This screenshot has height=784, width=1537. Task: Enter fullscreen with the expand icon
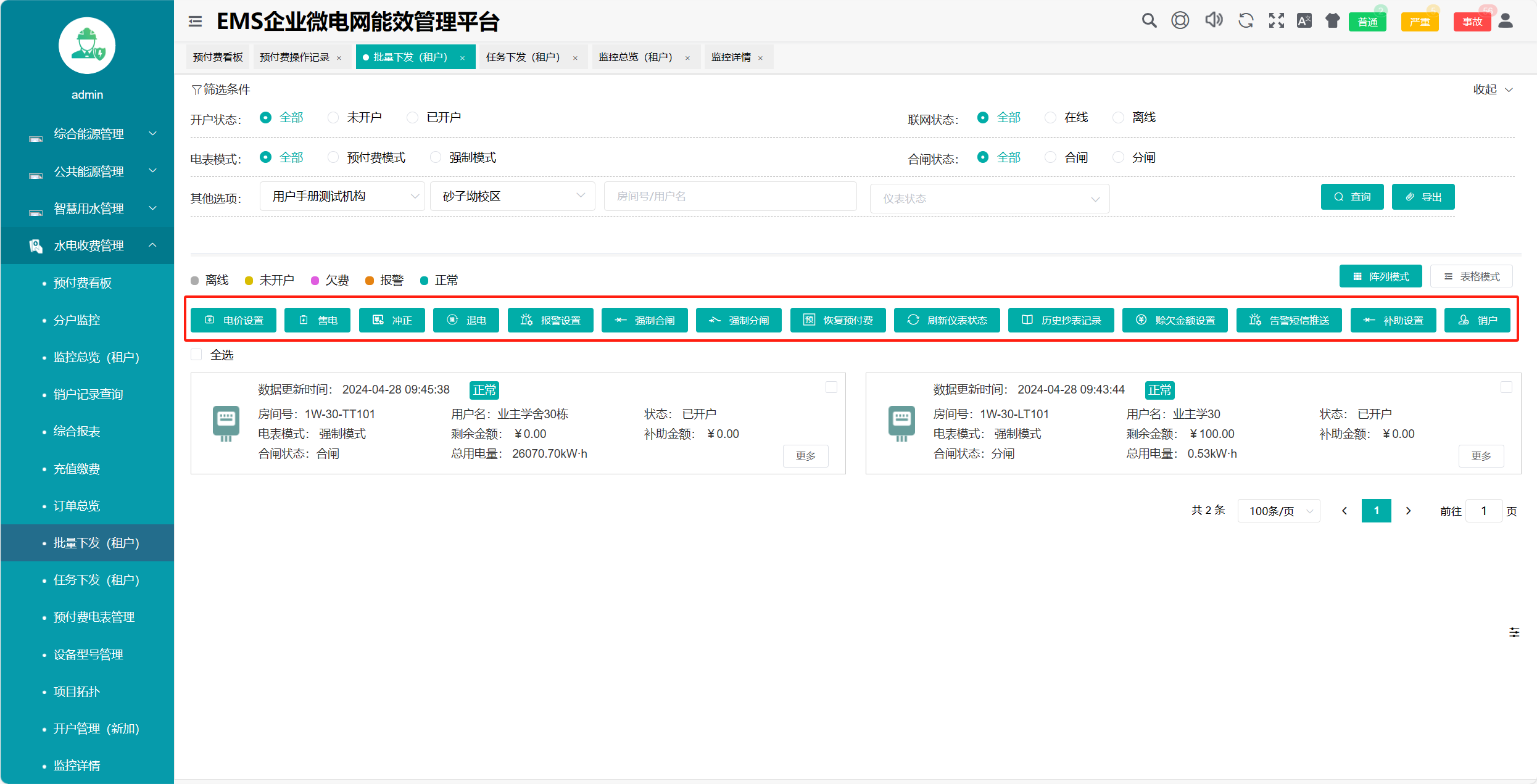[1276, 21]
